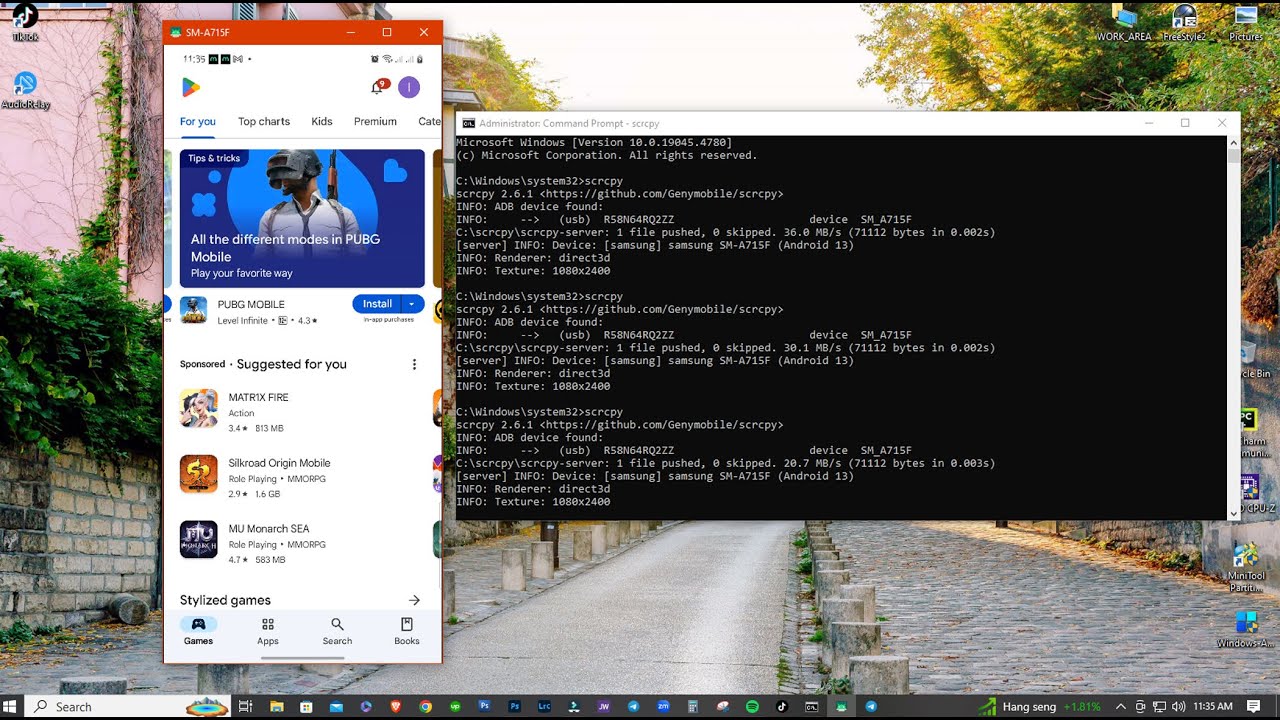The image size is (1280, 720).
Task: Open Google Play logo in phone window
Action: (190, 88)
